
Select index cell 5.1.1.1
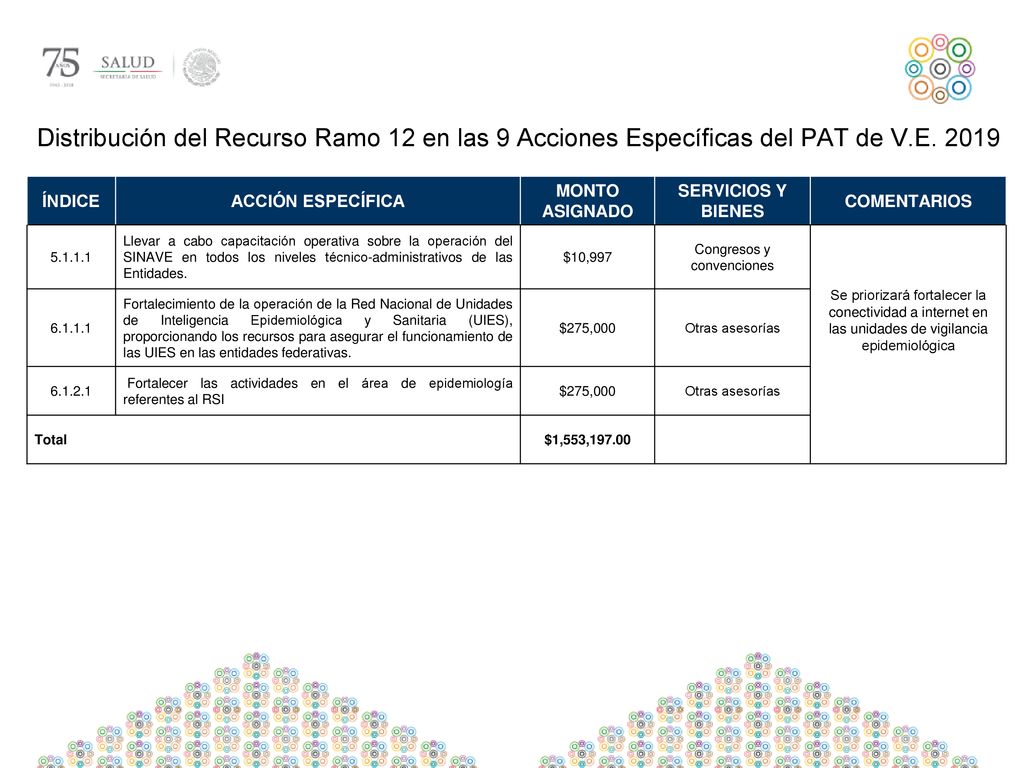point(71,257)
